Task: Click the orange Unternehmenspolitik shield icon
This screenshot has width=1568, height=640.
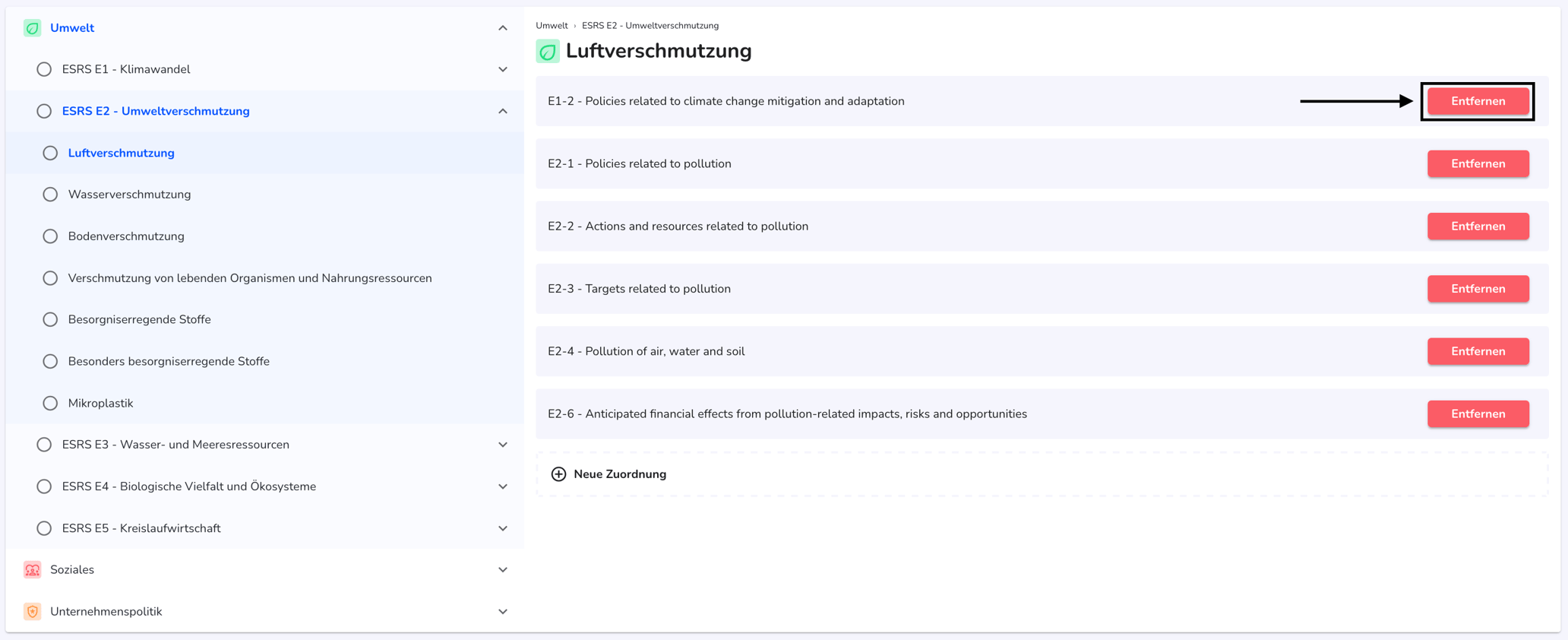Action: (32, 611)
